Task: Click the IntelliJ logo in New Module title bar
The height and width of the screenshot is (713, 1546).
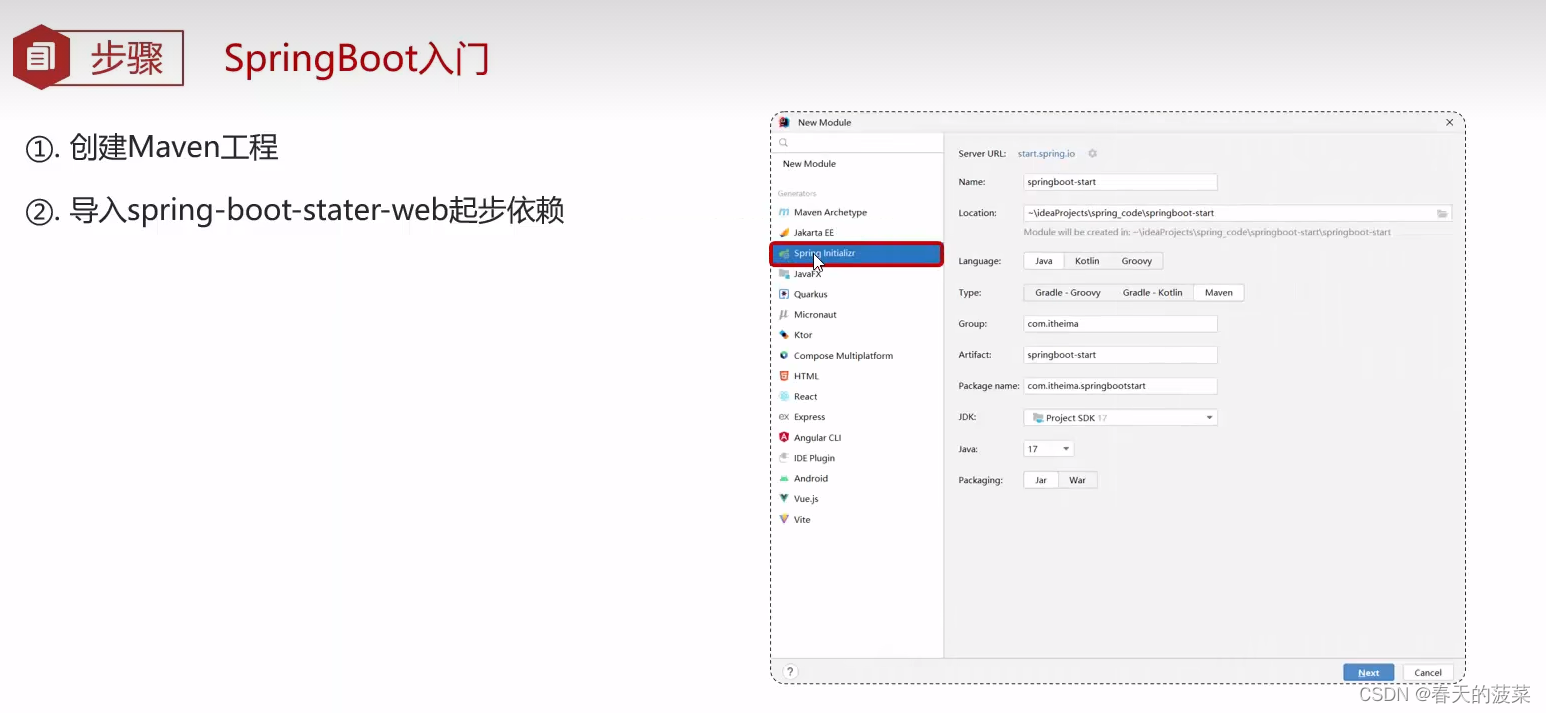Action: pos(785,122)
